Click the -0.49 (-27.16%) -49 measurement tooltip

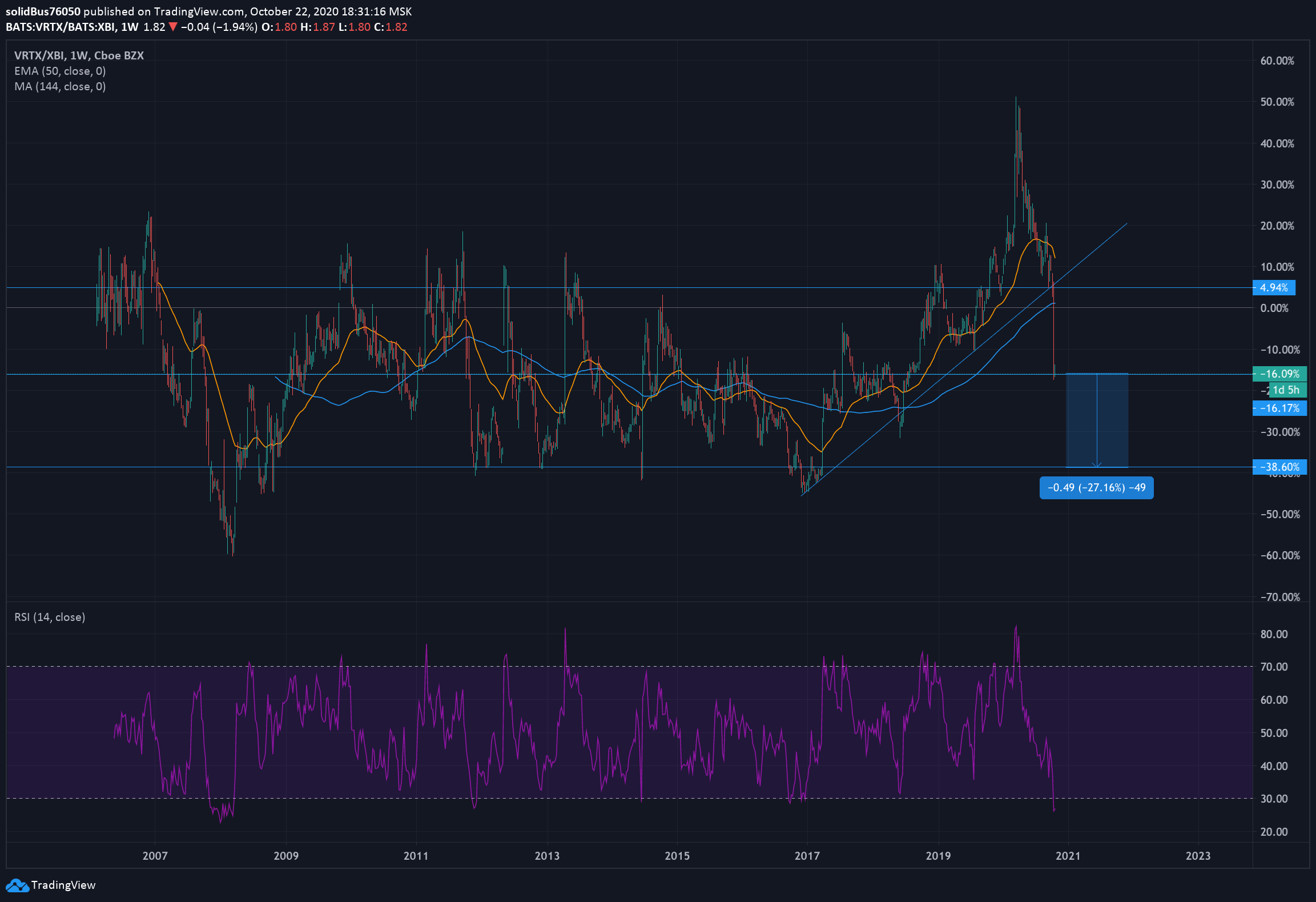[x=1096, y=488]
